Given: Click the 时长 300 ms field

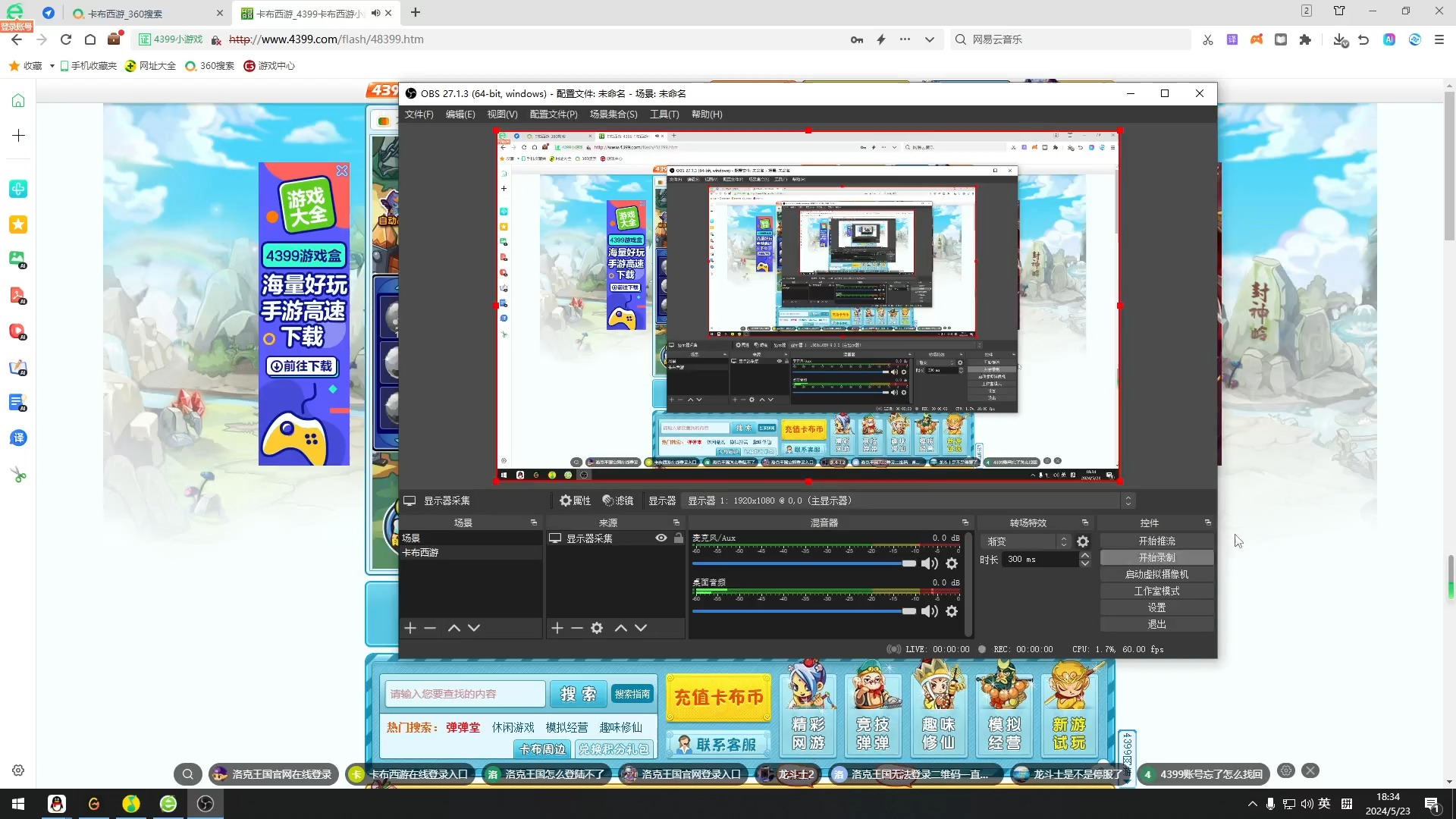Looking at the screenshot, I should coord(1040,559).
